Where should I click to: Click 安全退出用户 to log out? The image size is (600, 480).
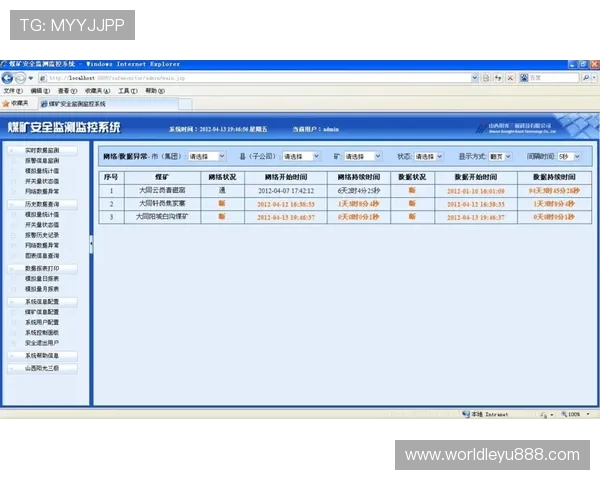pos(42,343)
